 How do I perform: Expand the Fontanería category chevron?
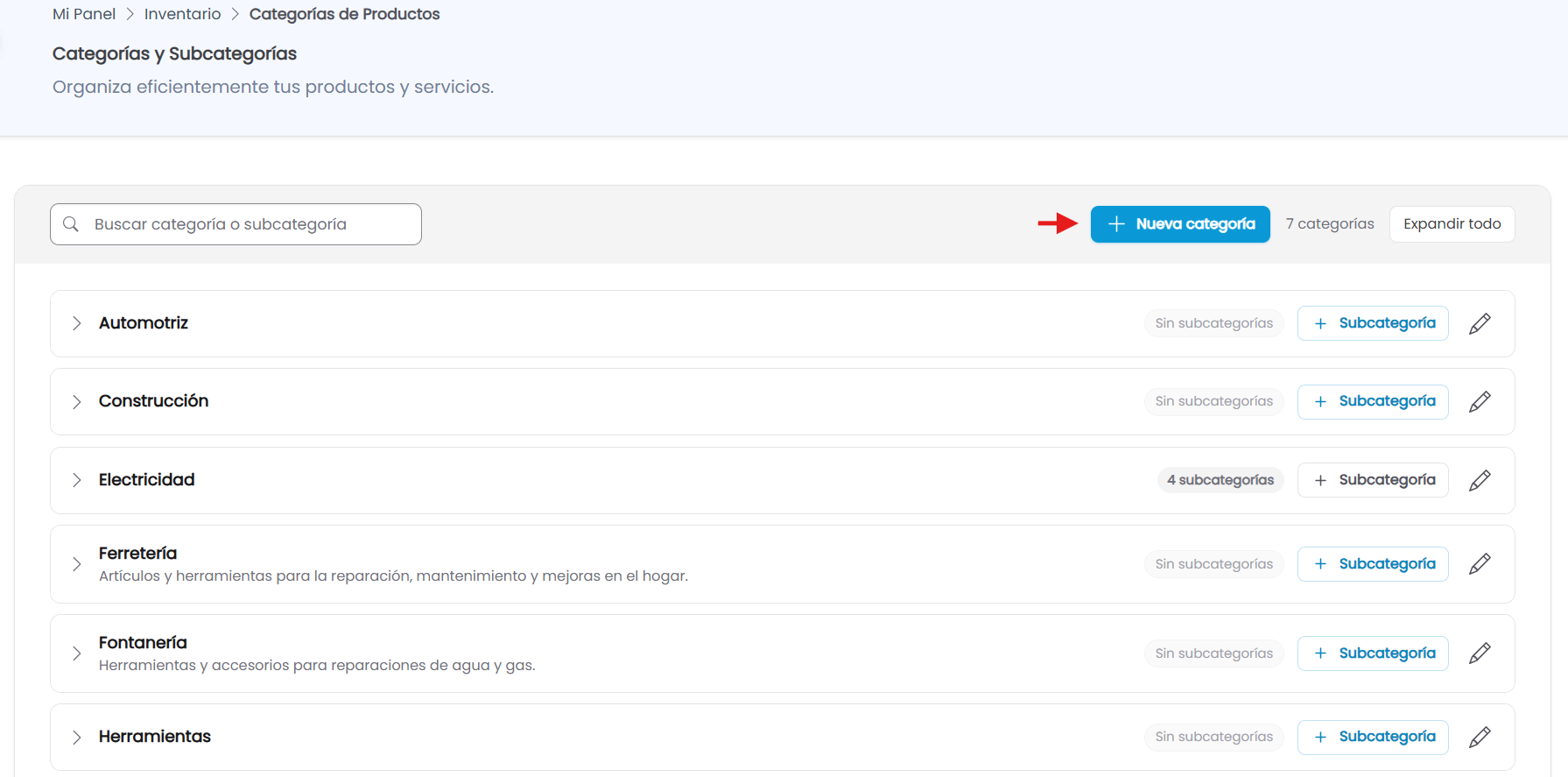point(77,653)
